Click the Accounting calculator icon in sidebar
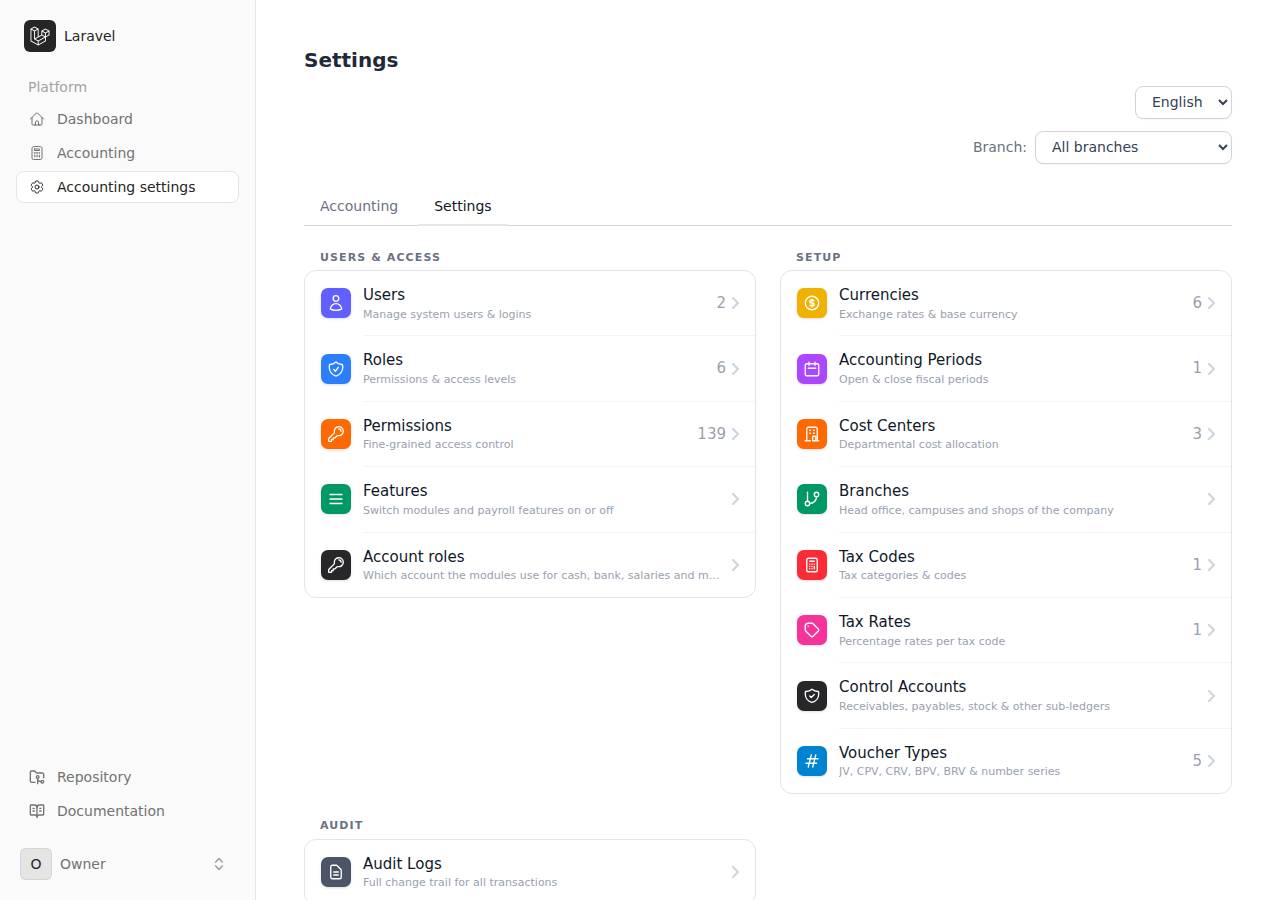 37,153
